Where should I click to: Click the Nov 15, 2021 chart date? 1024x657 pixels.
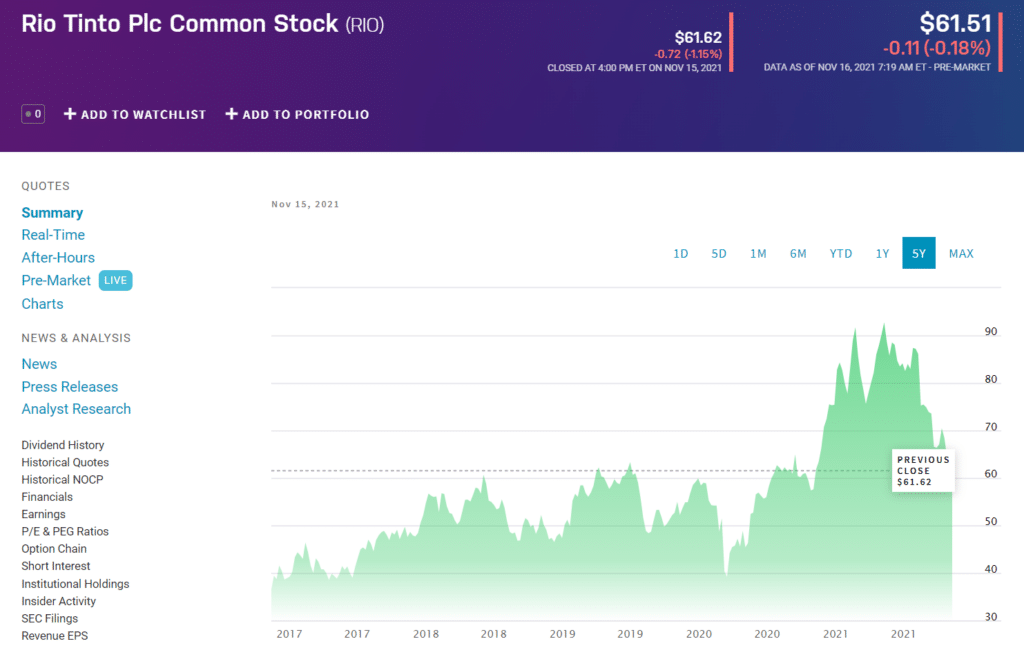tap(305, 204)
